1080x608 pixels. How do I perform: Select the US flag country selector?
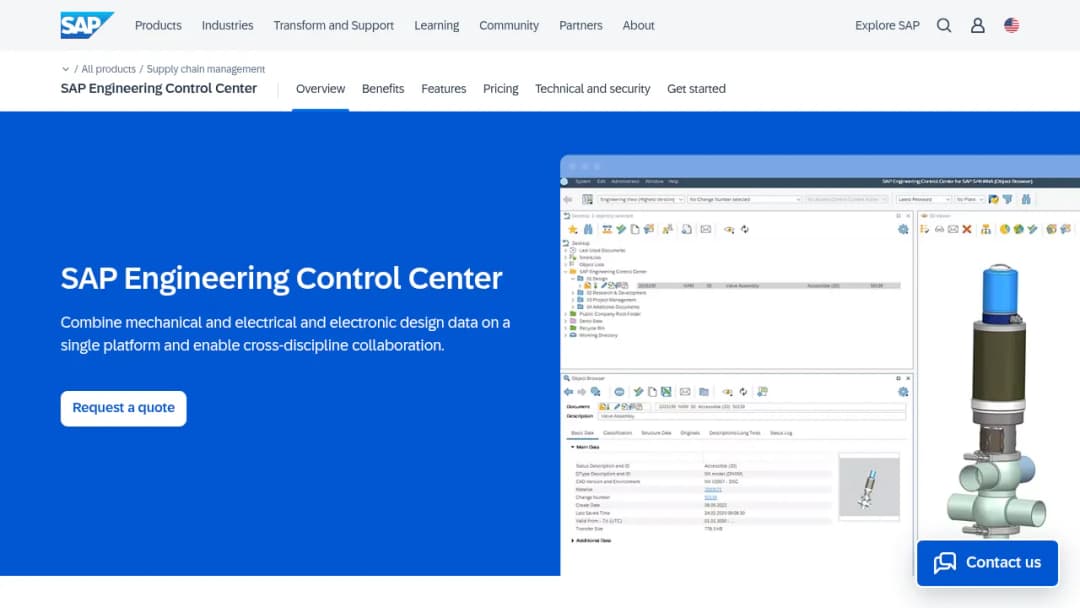click(1011, 25)
